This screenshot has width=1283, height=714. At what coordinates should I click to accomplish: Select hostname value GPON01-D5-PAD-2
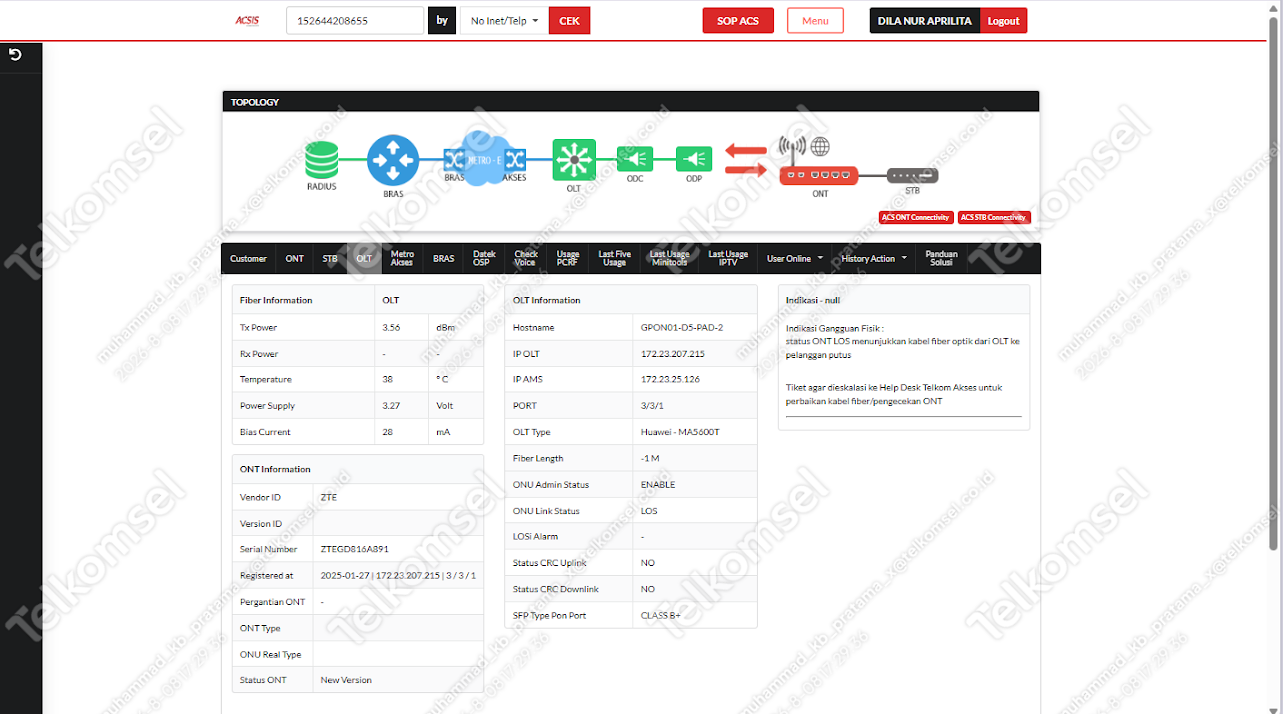[x=682, y=327]
